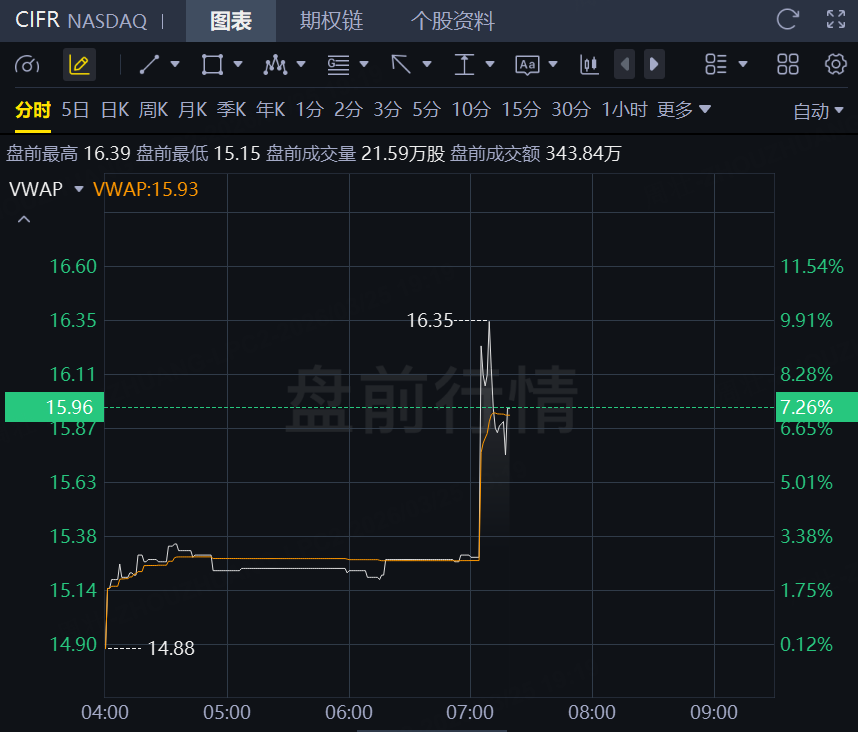
Task: Choose the 1小时 interval
Action: [624, 110]
